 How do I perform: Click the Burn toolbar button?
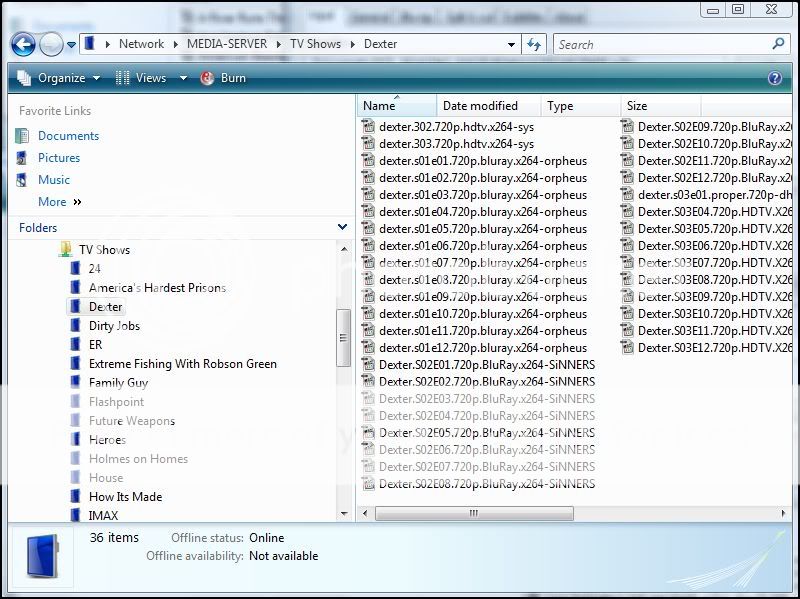[x=224, y=78]
